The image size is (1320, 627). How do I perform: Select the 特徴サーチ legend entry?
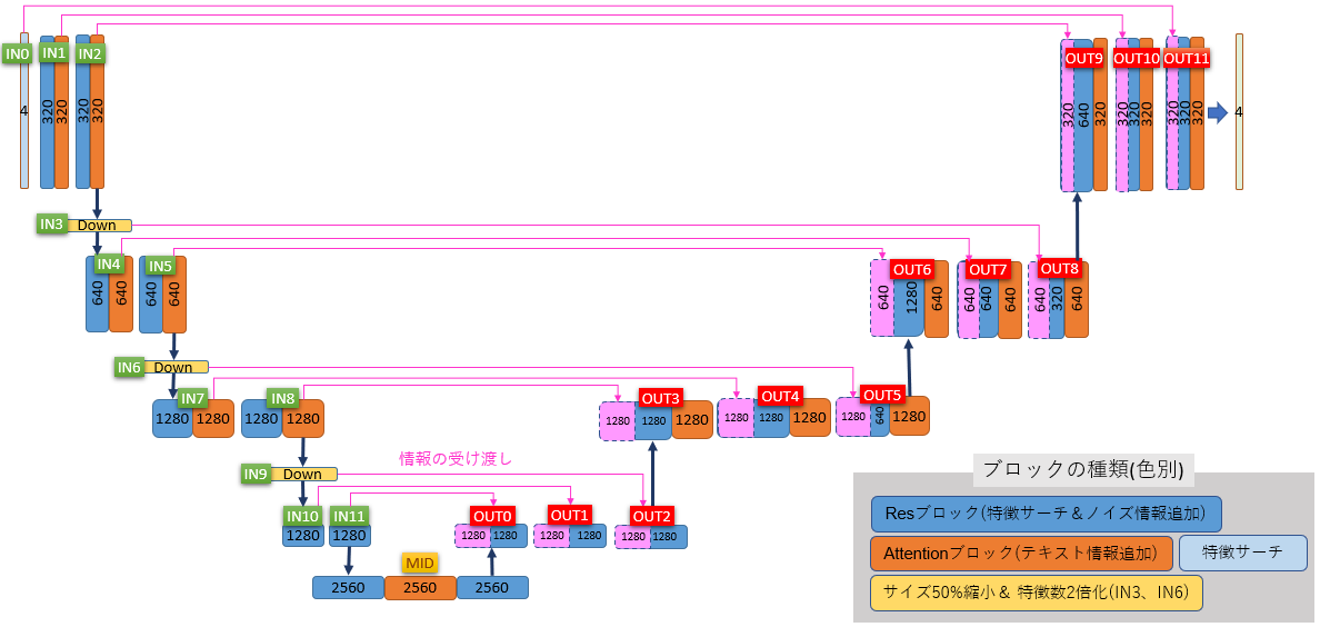point(1245,552)
